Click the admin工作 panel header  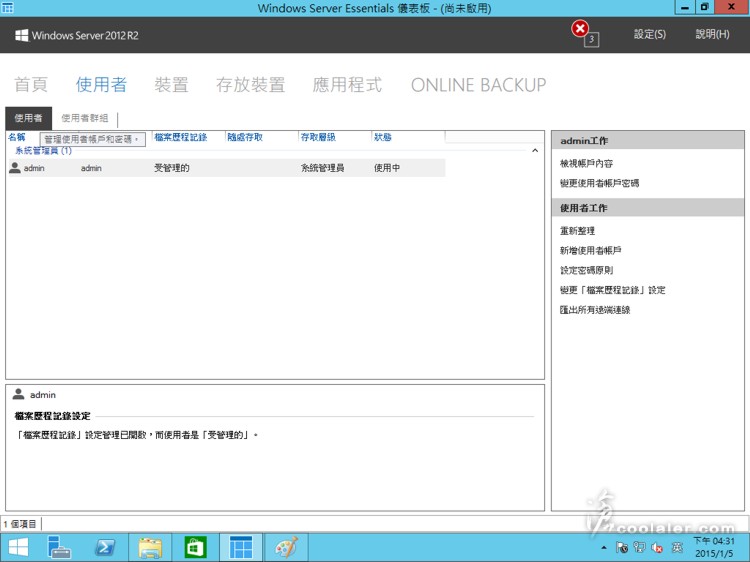[648, 141]
